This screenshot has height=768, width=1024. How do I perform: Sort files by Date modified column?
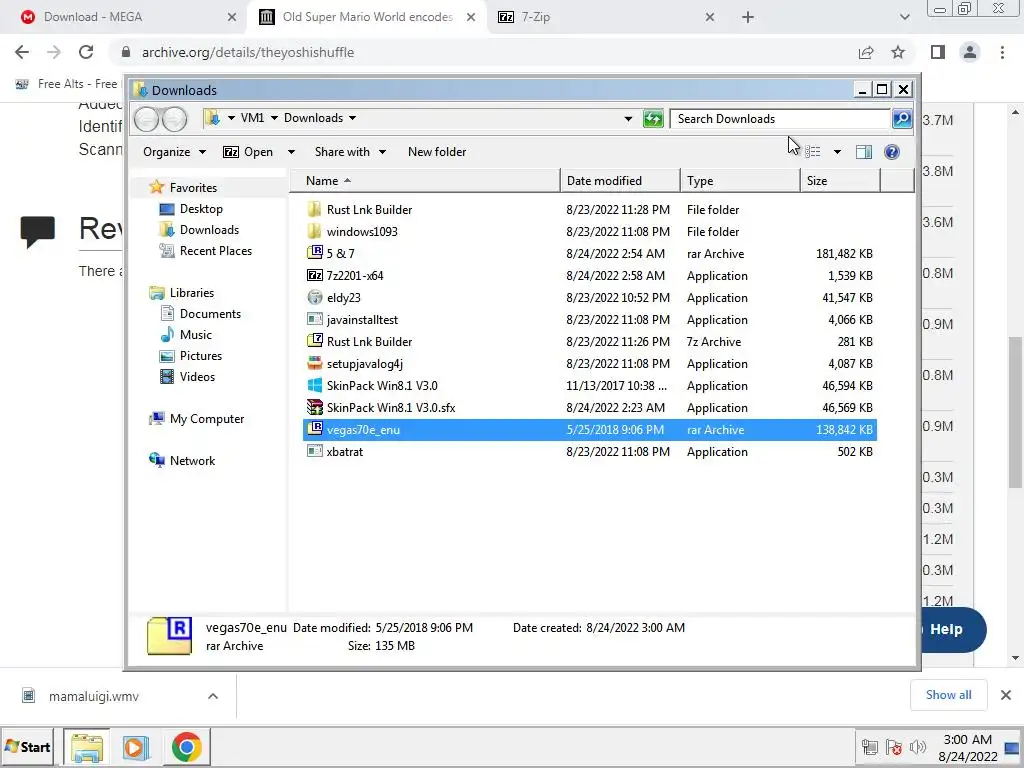point(620,180)
